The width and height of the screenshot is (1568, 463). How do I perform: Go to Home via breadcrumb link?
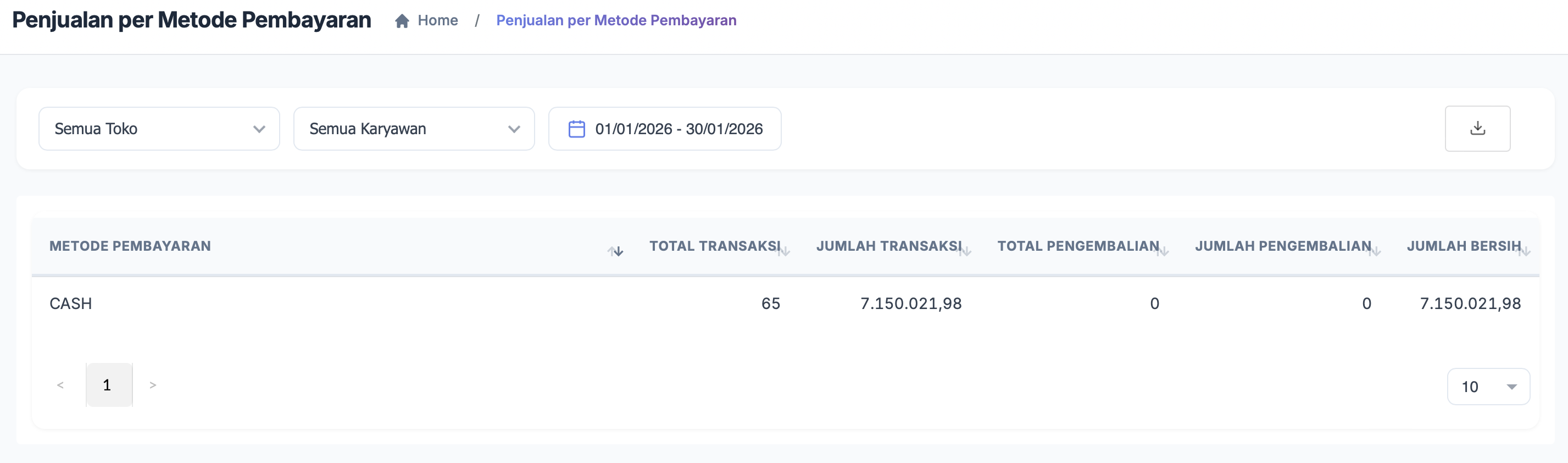point(438,21)
